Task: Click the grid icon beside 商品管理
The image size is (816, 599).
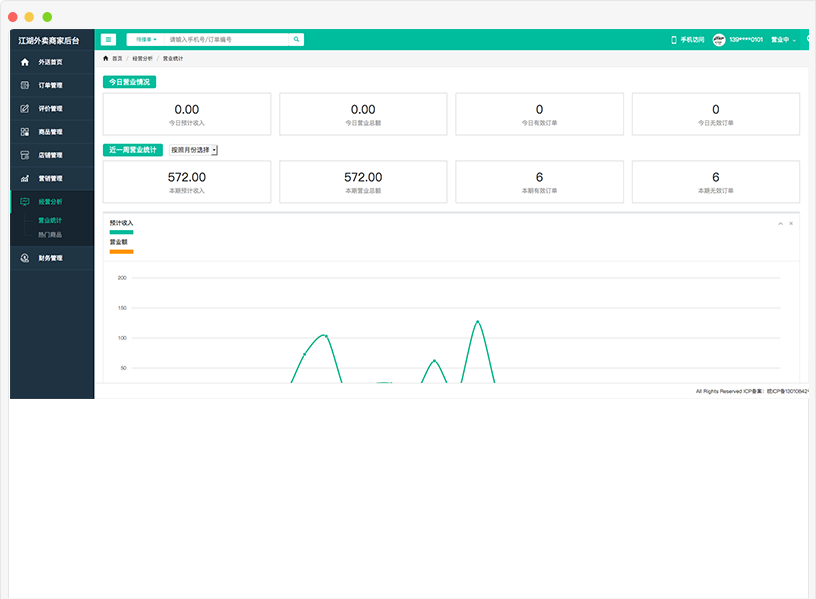Action: click(x=24, y=132)
